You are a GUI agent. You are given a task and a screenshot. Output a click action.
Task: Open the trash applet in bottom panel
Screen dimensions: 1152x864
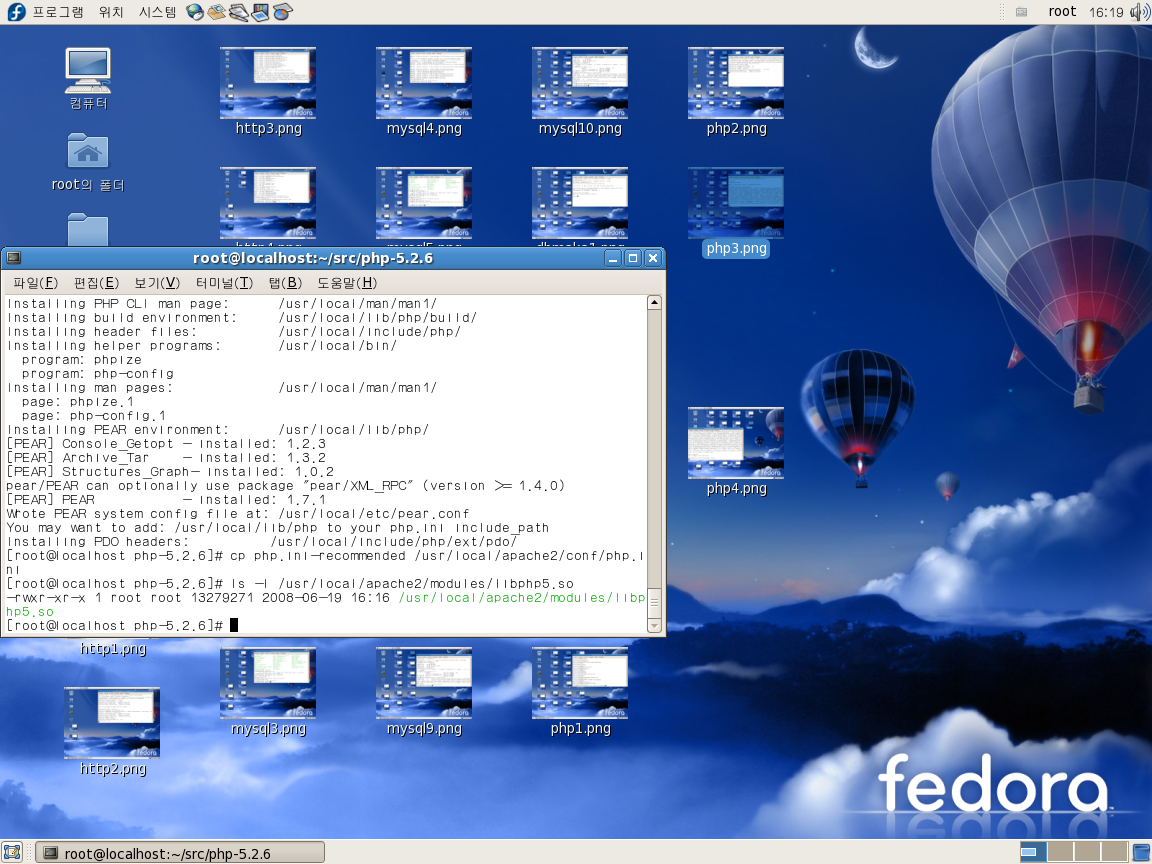click(x=1140, y=852)
